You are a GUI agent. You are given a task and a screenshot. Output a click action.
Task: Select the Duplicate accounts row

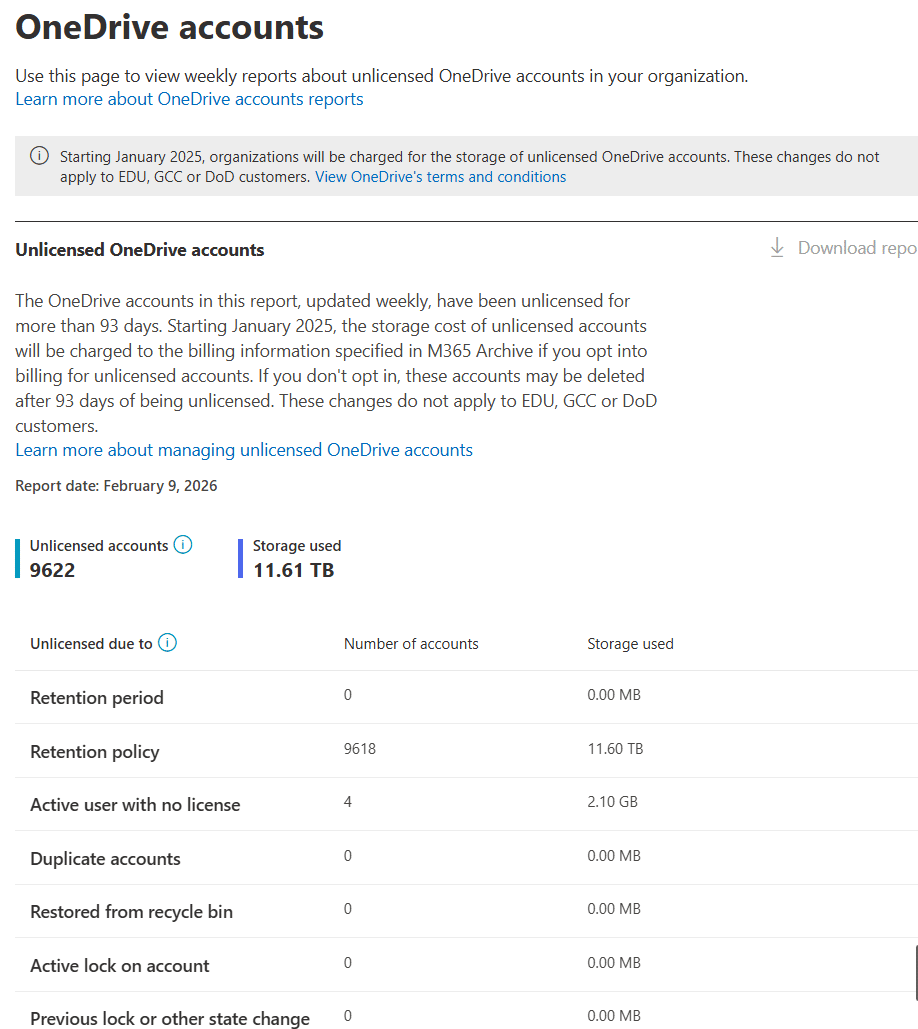[x=467, y=858]
